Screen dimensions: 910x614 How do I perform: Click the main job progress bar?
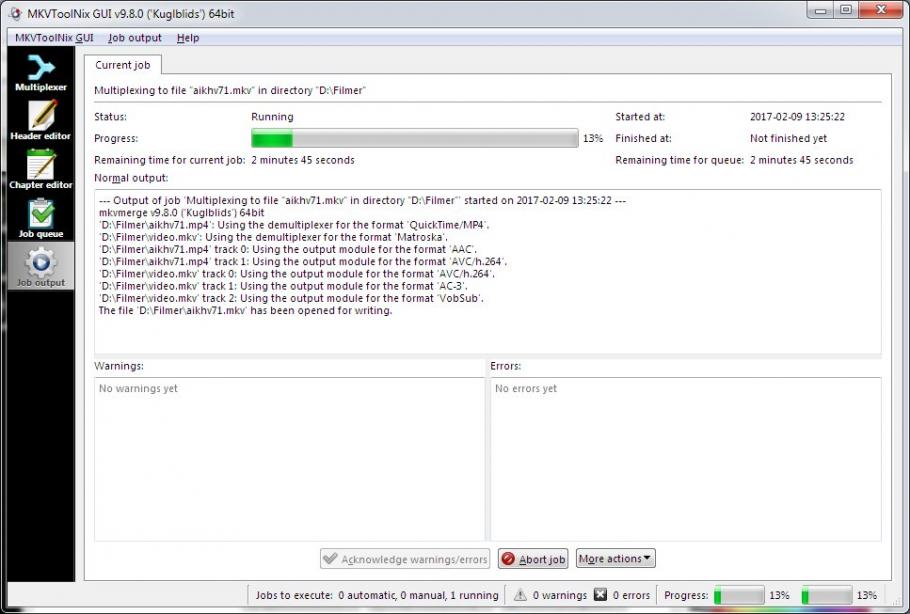coord(414,139)
